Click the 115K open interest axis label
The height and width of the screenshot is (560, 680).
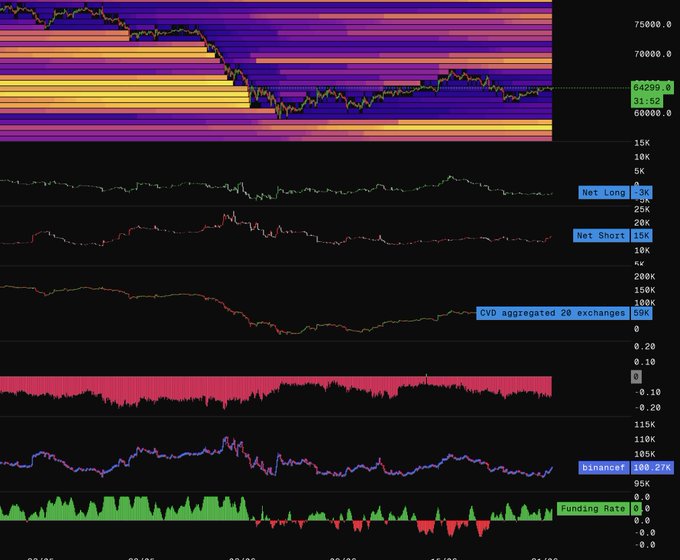[x=644, y=425]
